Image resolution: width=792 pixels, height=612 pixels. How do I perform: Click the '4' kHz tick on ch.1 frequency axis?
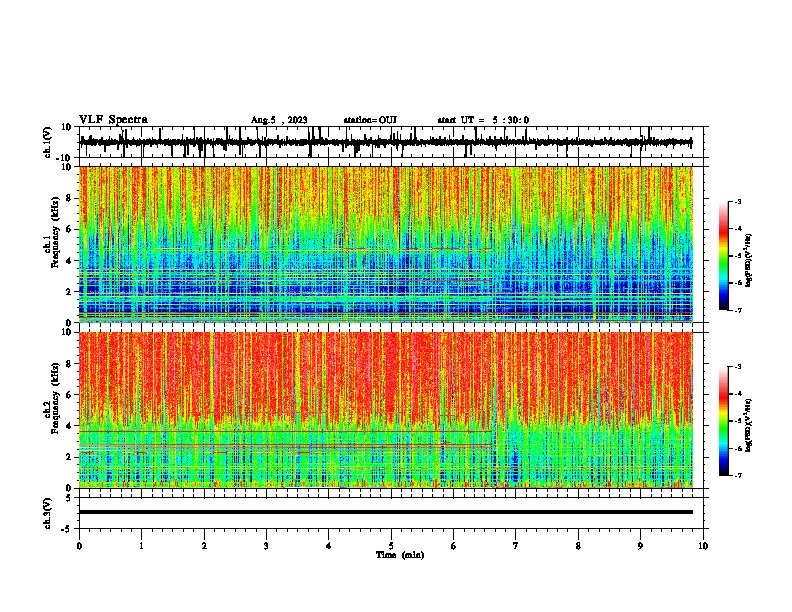coord(69,261)
